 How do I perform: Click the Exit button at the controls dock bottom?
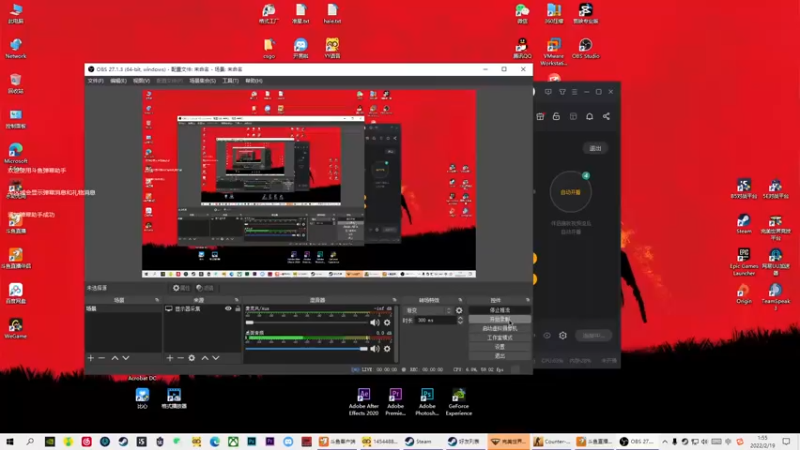click(x=499, y=356)
